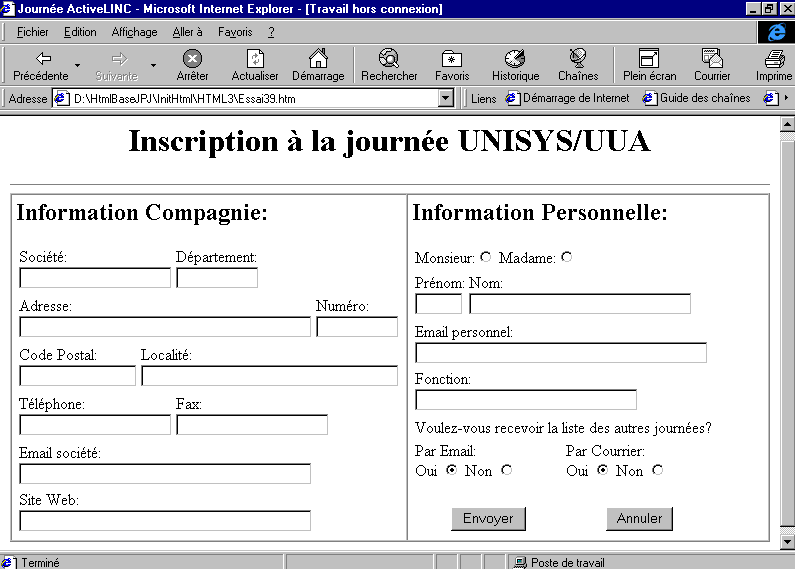This screenshot has height=569, width=795.
Task: Select the Madame radio button
Action: (x=567, y=257)
